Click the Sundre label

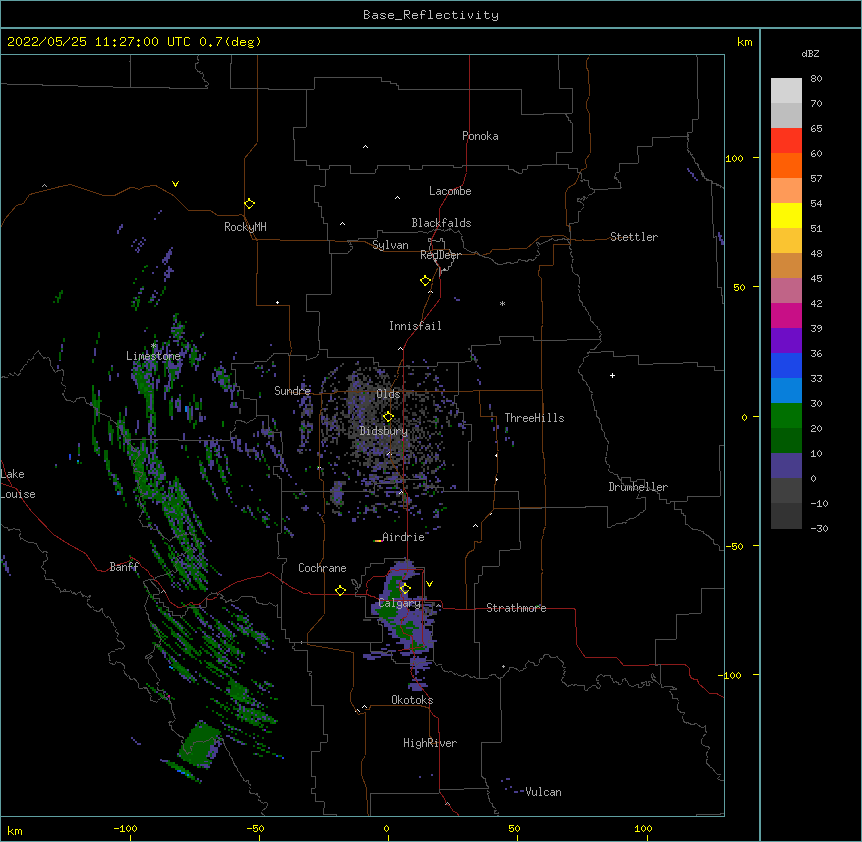click(292, 391)
